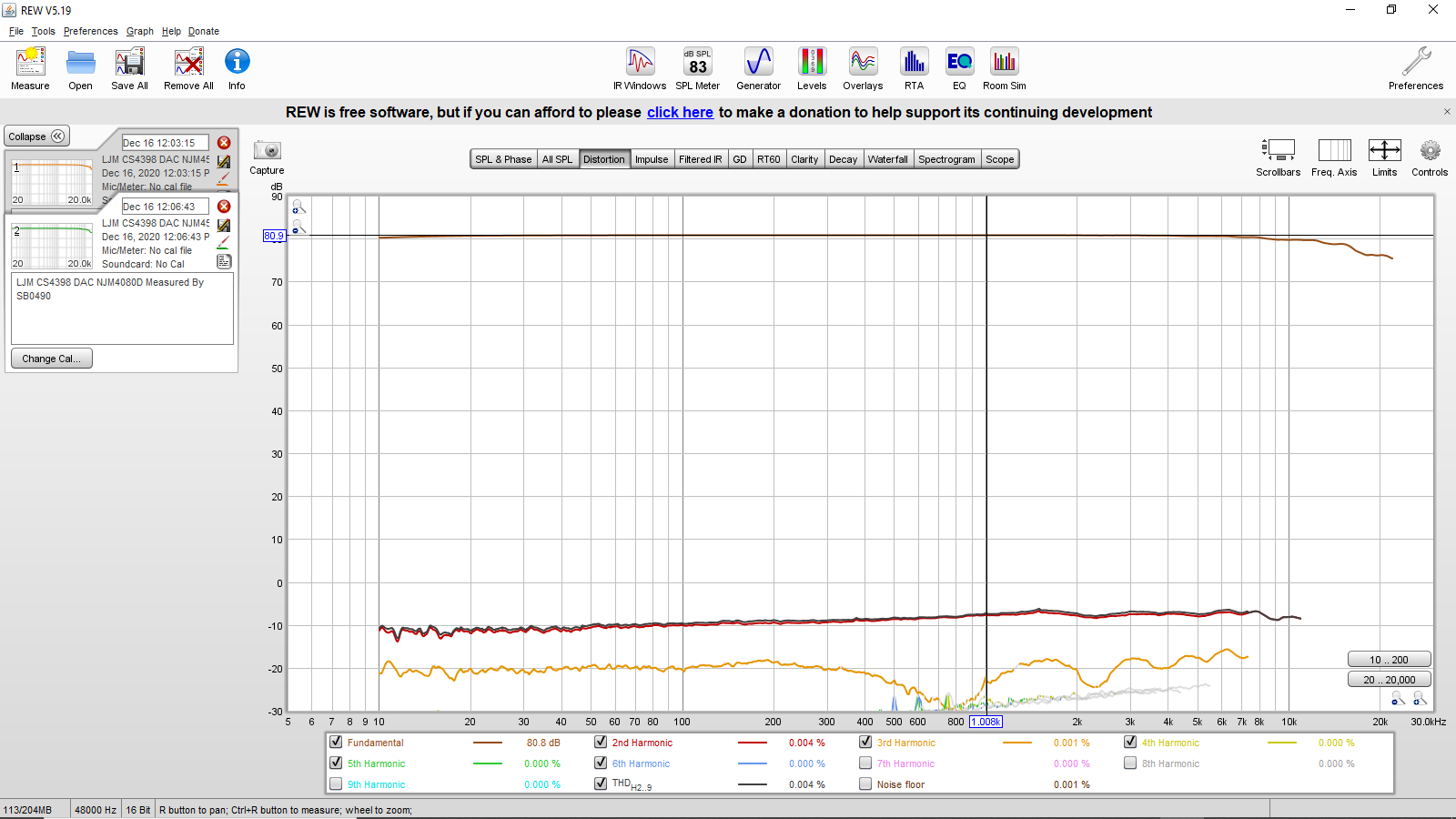Toggle the 5th Harmonic checkbox
Viewport: 1456px width, 819px height.
click(x=336, y=763)
